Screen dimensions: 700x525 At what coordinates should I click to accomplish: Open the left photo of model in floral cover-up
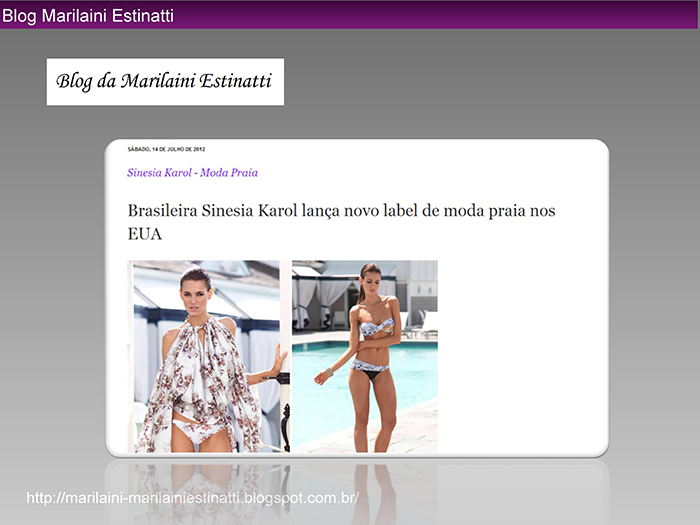208,356
